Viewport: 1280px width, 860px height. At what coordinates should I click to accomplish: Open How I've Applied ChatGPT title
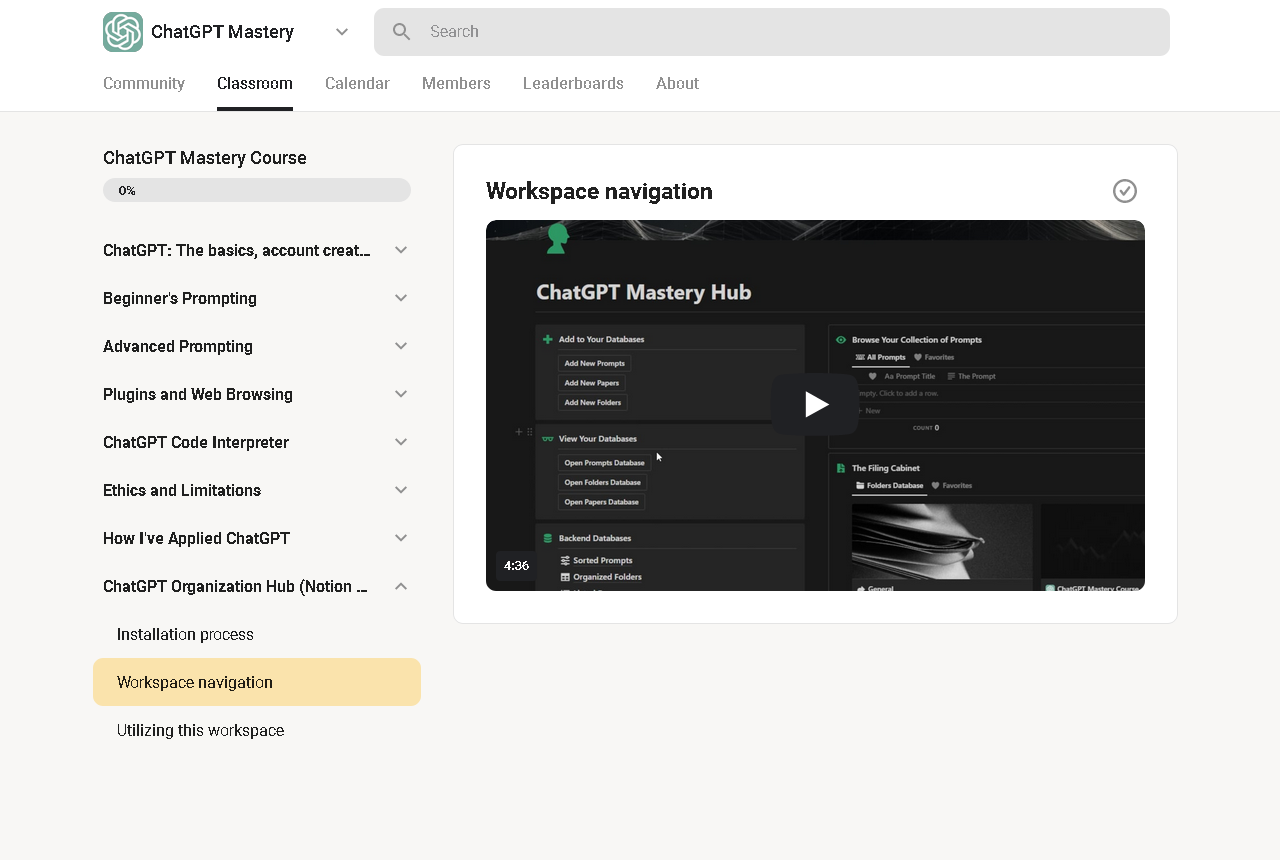[x=196, y=538]
